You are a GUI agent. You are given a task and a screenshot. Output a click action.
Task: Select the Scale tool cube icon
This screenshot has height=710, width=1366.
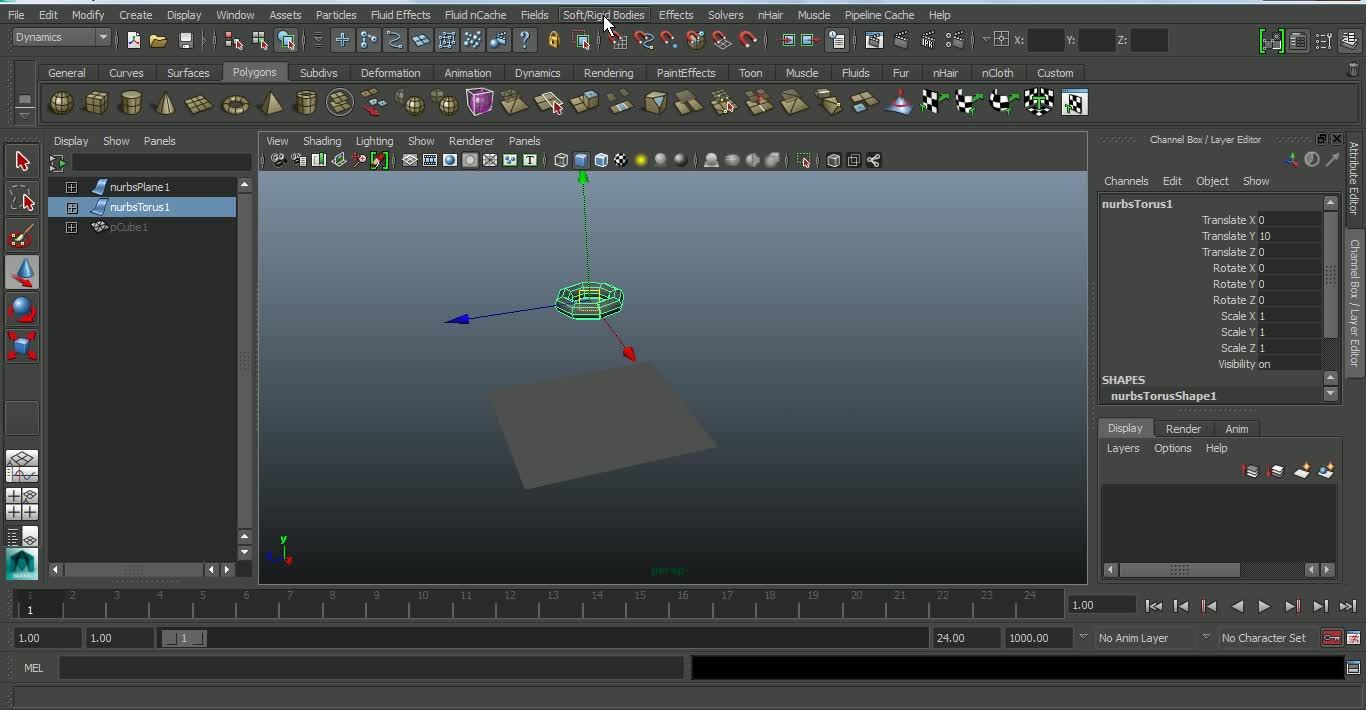click(x=22, y=346)
